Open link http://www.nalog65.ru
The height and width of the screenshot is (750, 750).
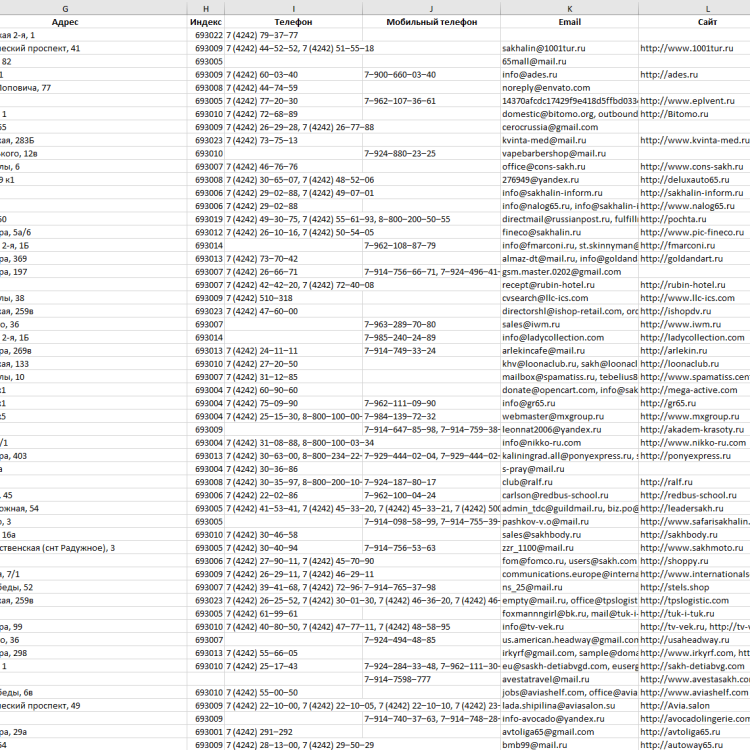[687, 206]
